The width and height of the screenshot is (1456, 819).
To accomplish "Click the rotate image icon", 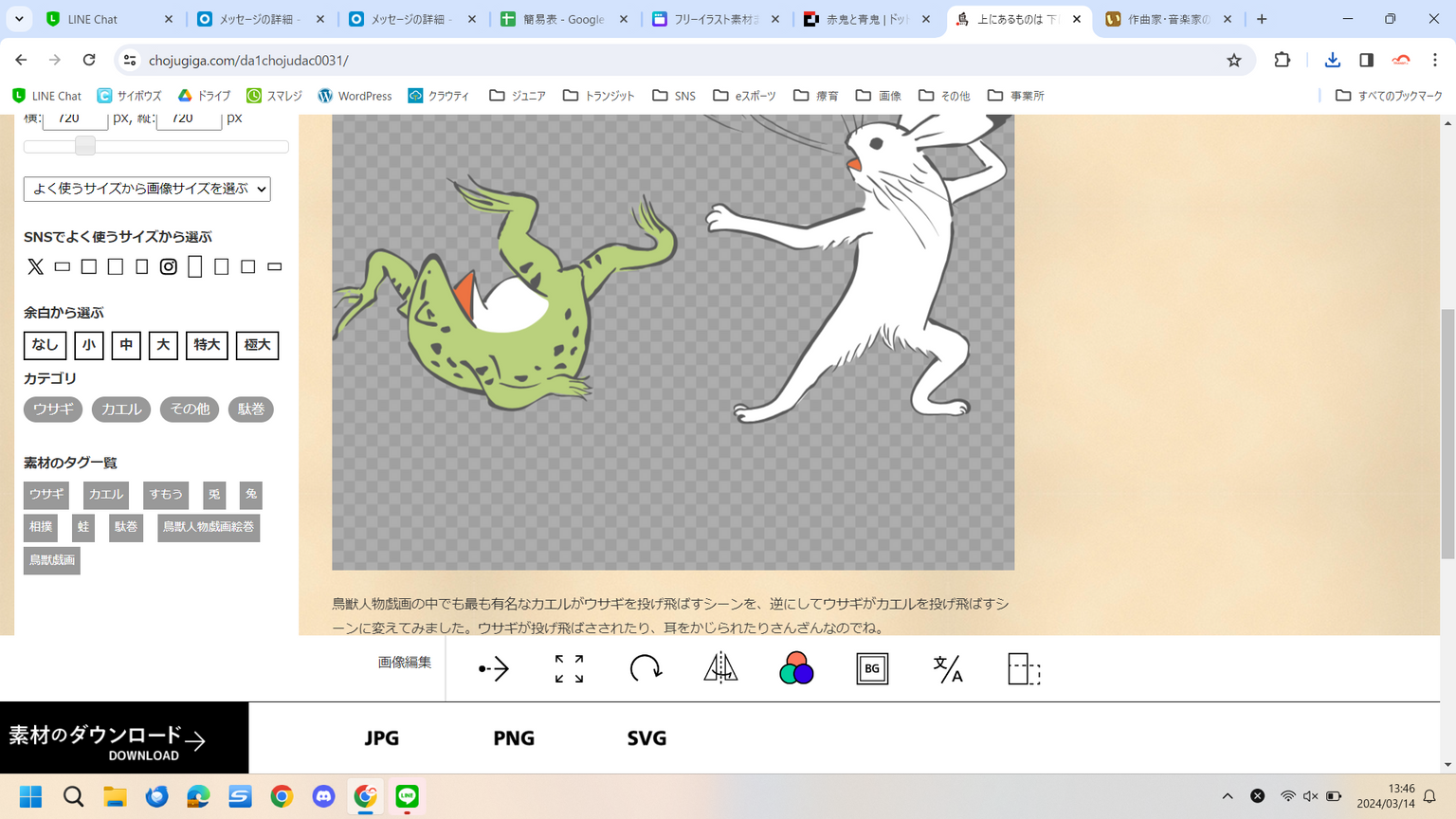I will coord(645,669).
